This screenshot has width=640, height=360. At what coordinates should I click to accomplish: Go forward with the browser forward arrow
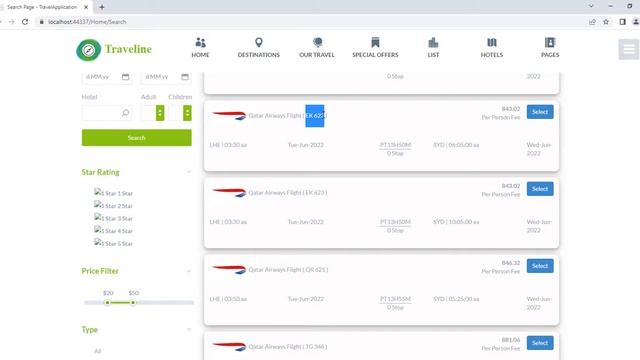(x=12, y=22)
